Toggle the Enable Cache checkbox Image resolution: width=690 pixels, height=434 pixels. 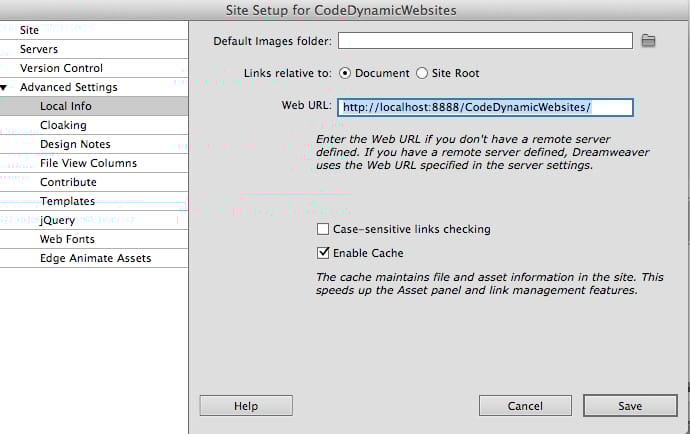click(x=323, y=253)
